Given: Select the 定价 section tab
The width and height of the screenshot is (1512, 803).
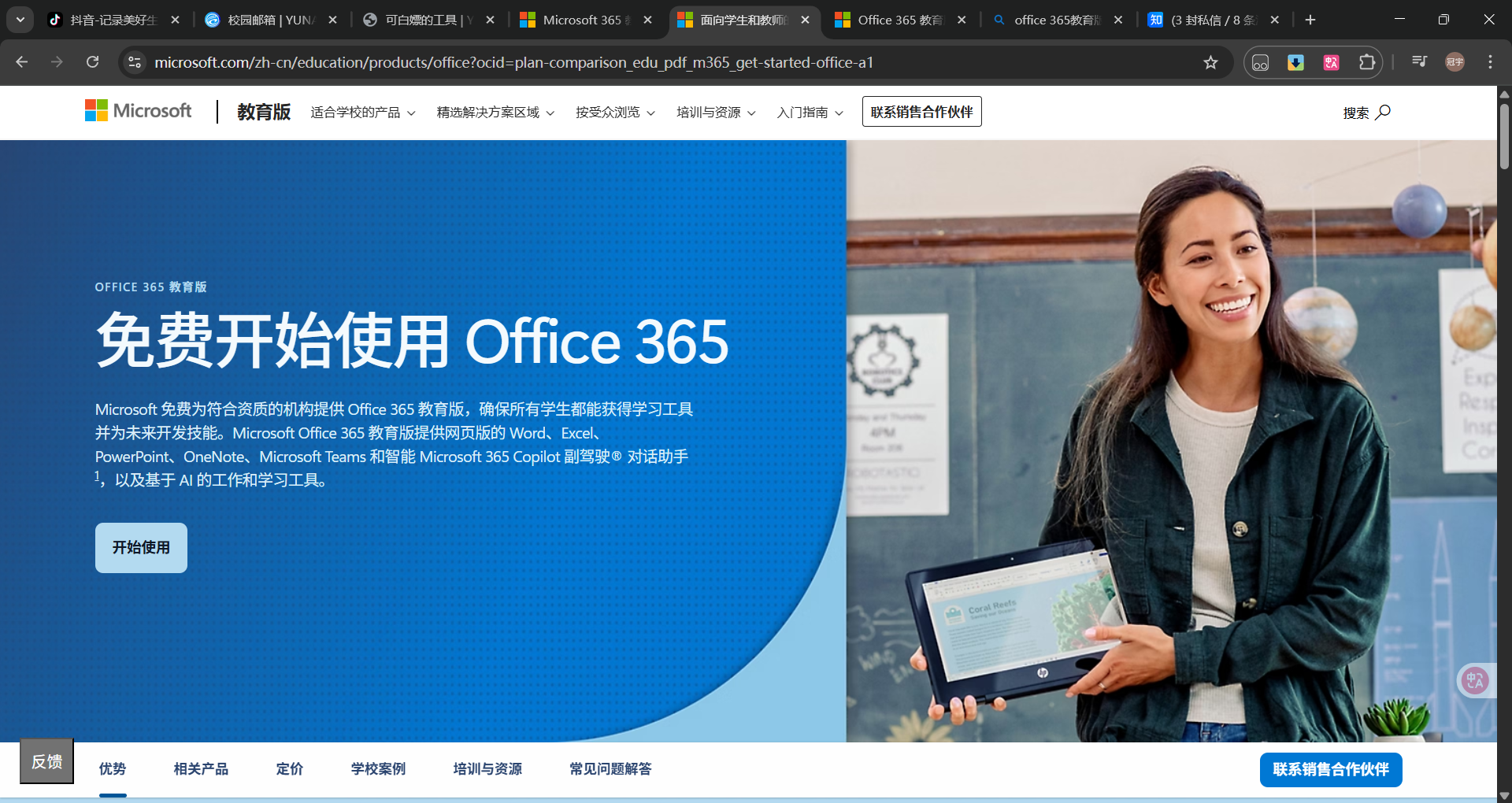Looking at the screenshot, I should (x=289, y=769).
